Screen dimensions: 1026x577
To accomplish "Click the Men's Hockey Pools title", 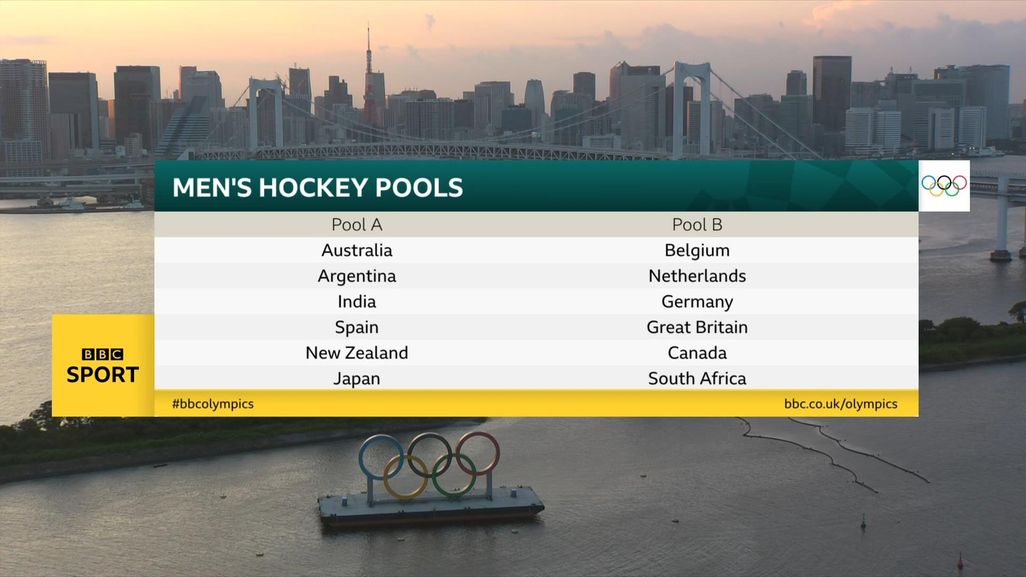I will 318,188.
